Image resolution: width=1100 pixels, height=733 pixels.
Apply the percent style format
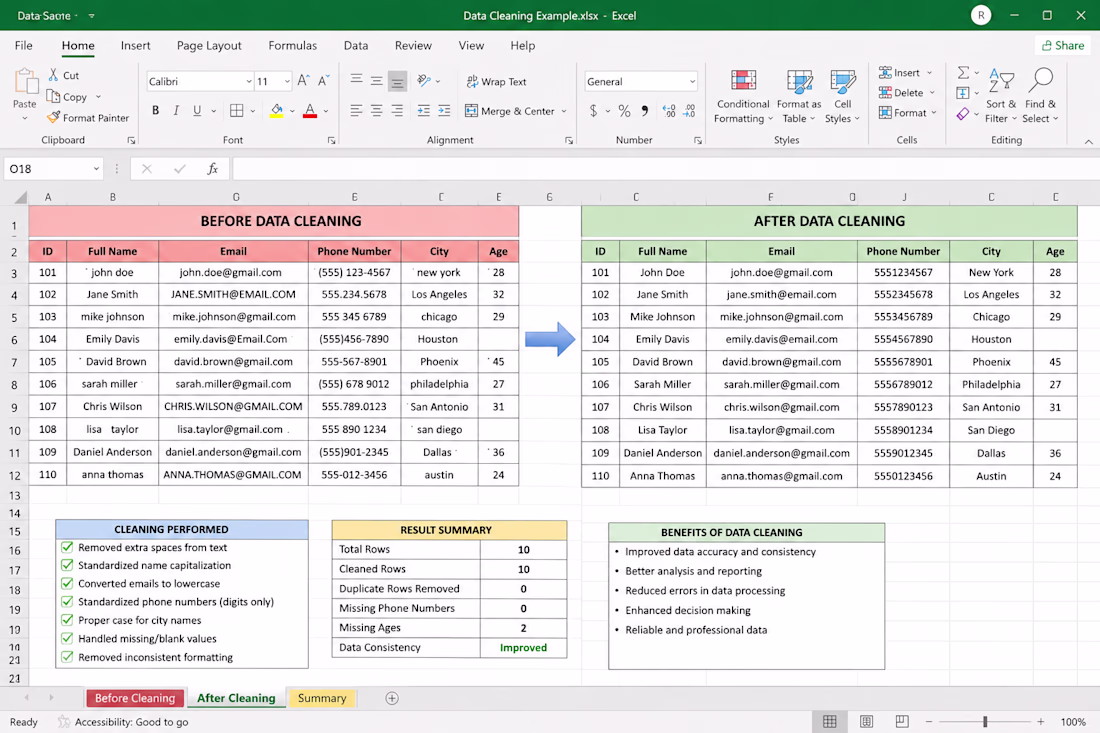624,111
